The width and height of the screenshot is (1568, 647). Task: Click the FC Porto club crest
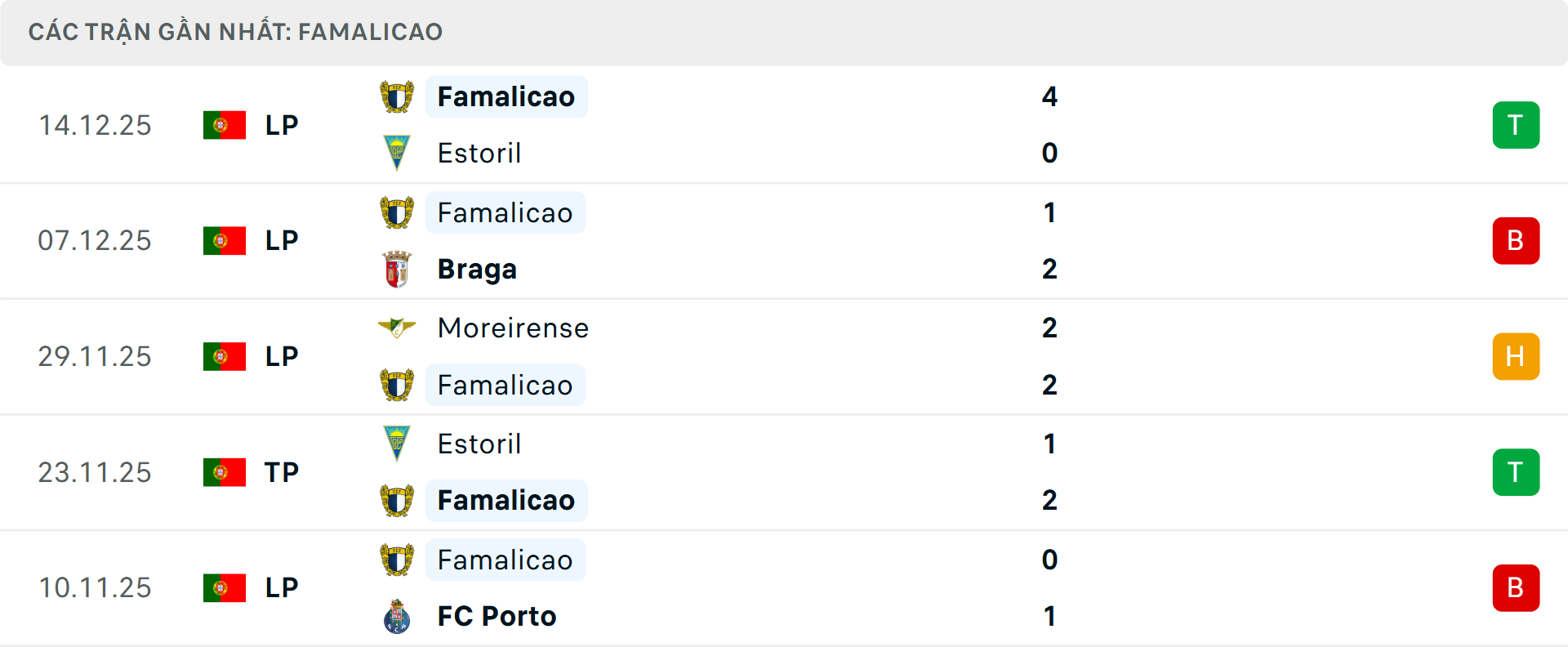[x=397, y=616]
